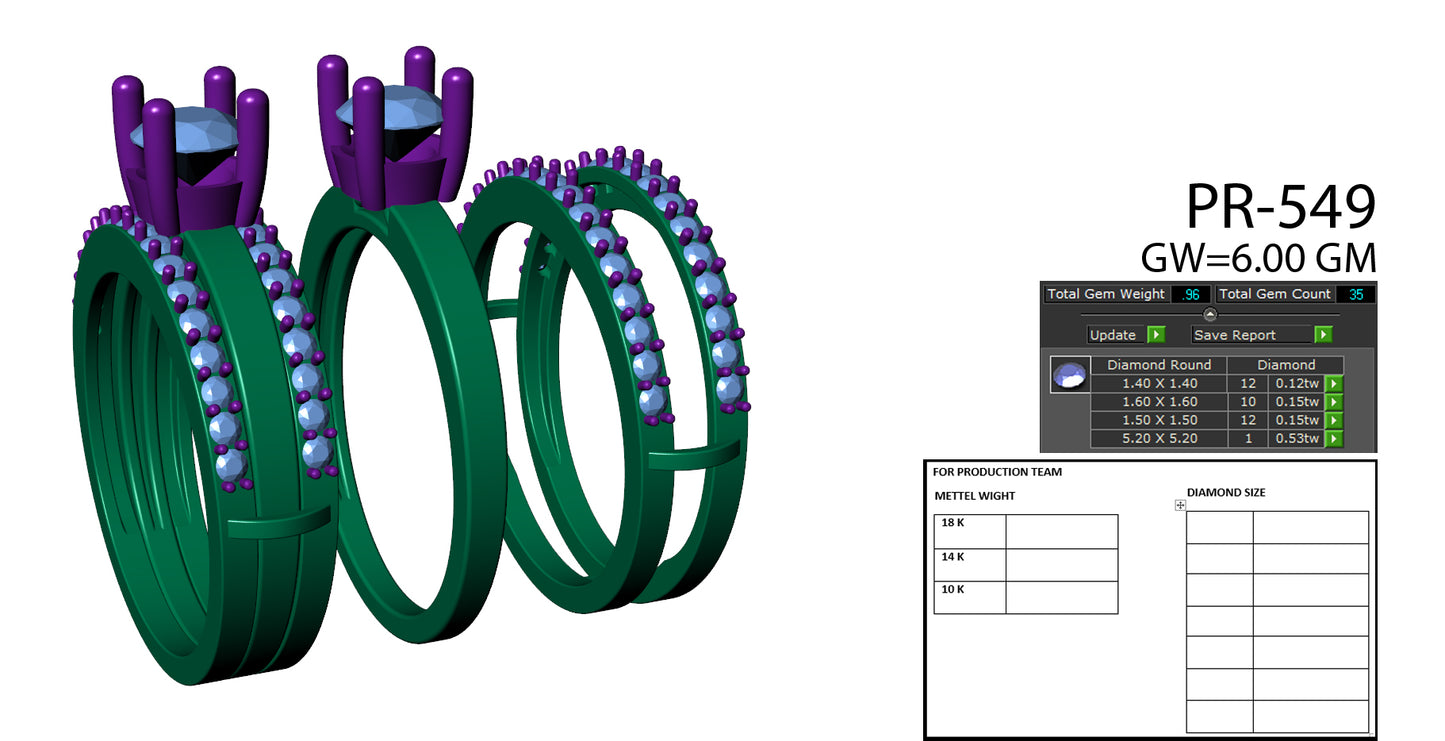
Task: Click the green arrow next to Save Report
Action: pyautogui.click(x=1323, y=335)
